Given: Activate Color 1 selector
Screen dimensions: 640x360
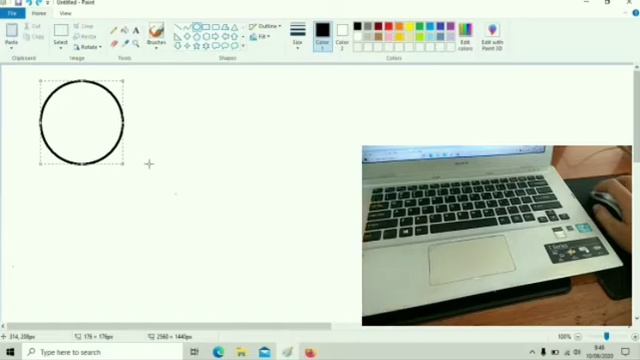Looking at the screenshot, I should click(x=322, y=36).
